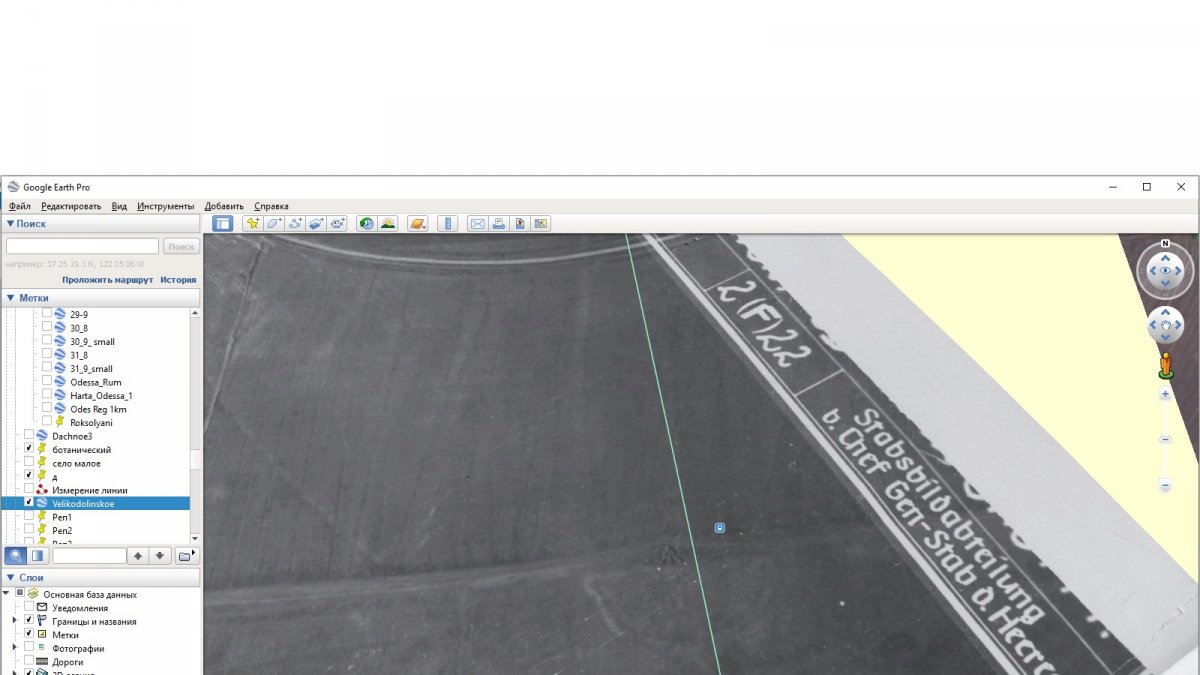The width and height of the screenshot is (1200, 675).
Task: Zoom out with minus button
Action: tap(1165, 486)
